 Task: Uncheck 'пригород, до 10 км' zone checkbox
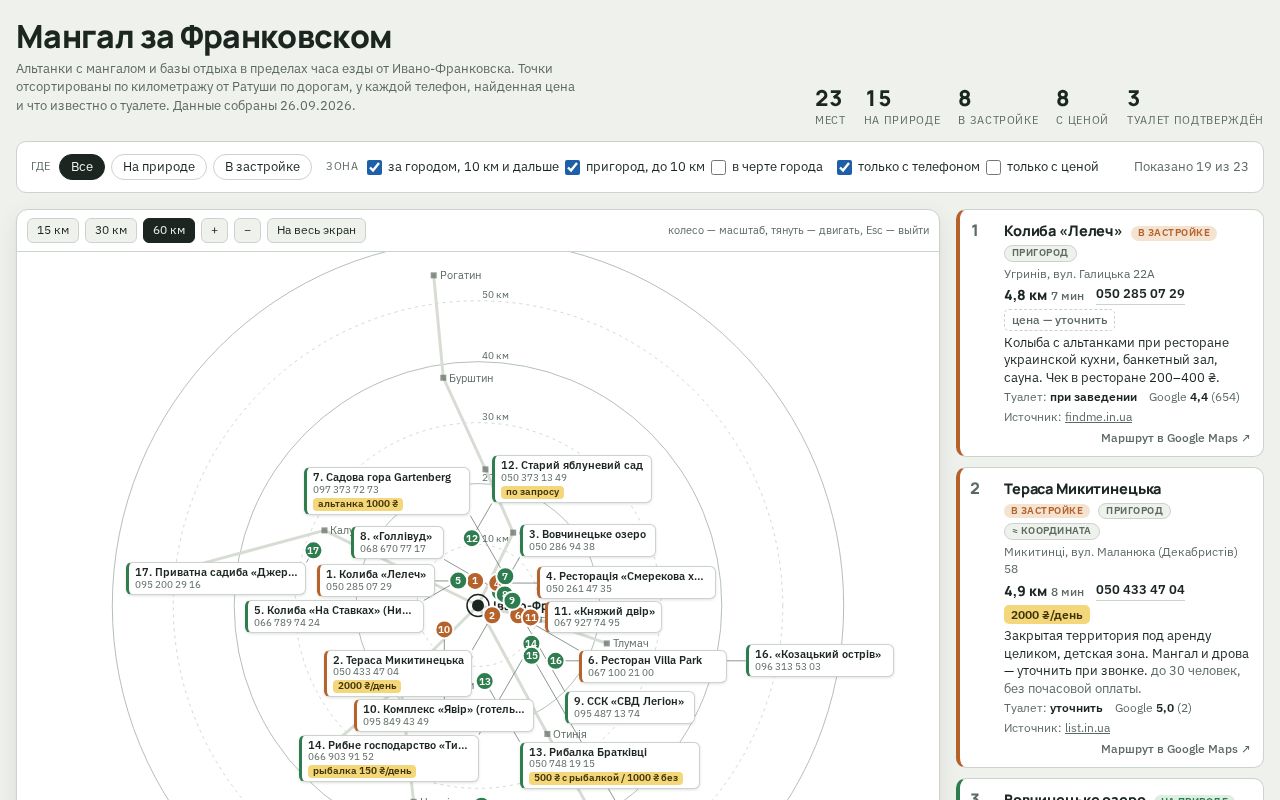click(573, 167)
